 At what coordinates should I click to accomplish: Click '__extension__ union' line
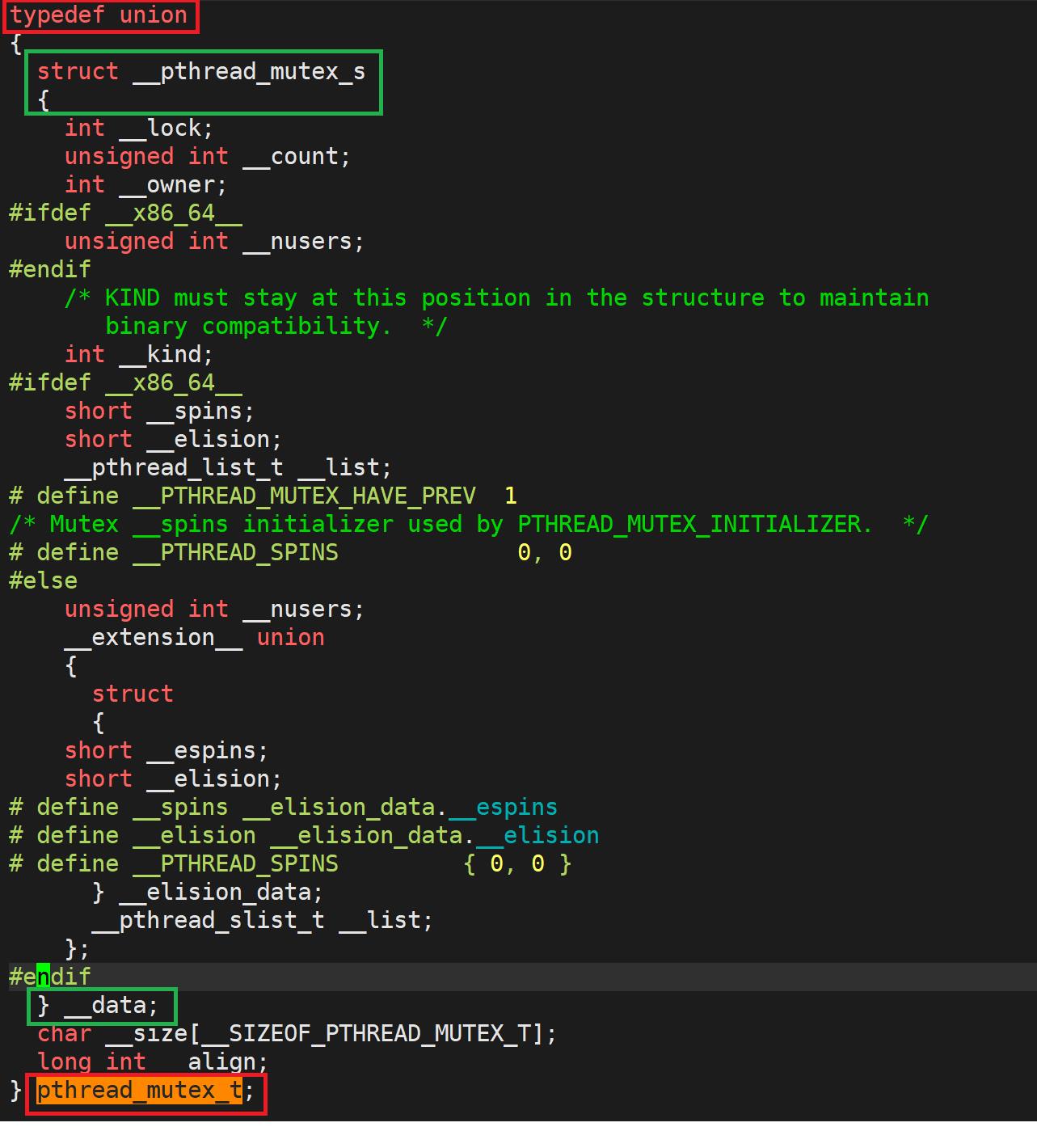point(194,638)
